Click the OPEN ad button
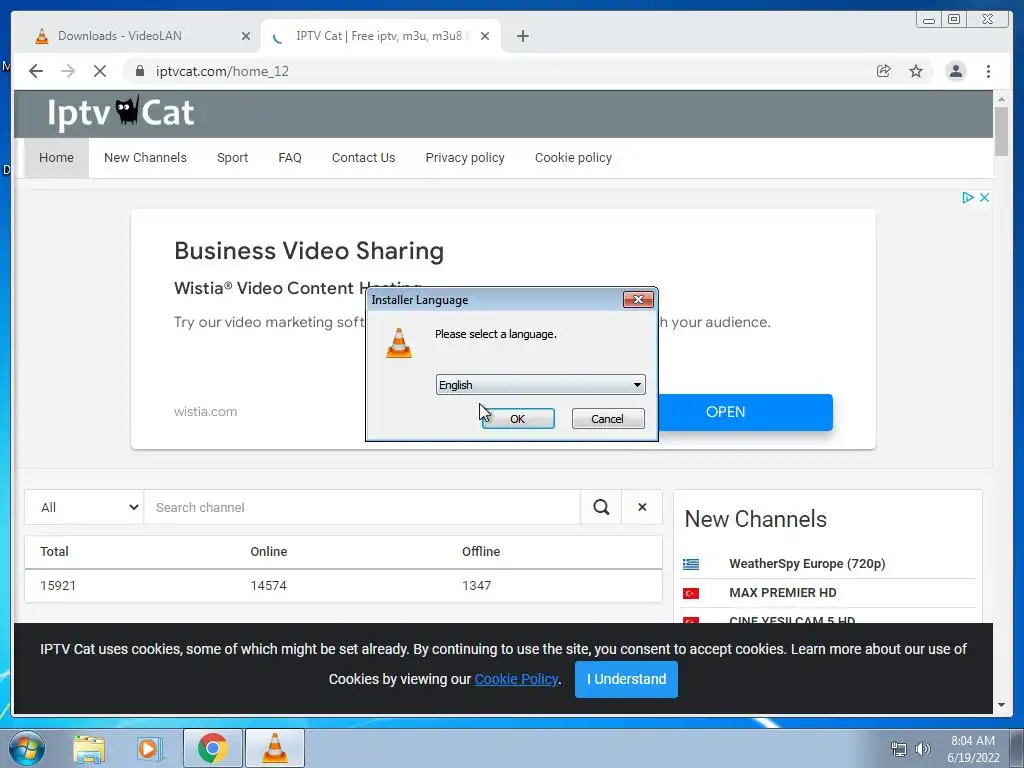 [745, 412]
